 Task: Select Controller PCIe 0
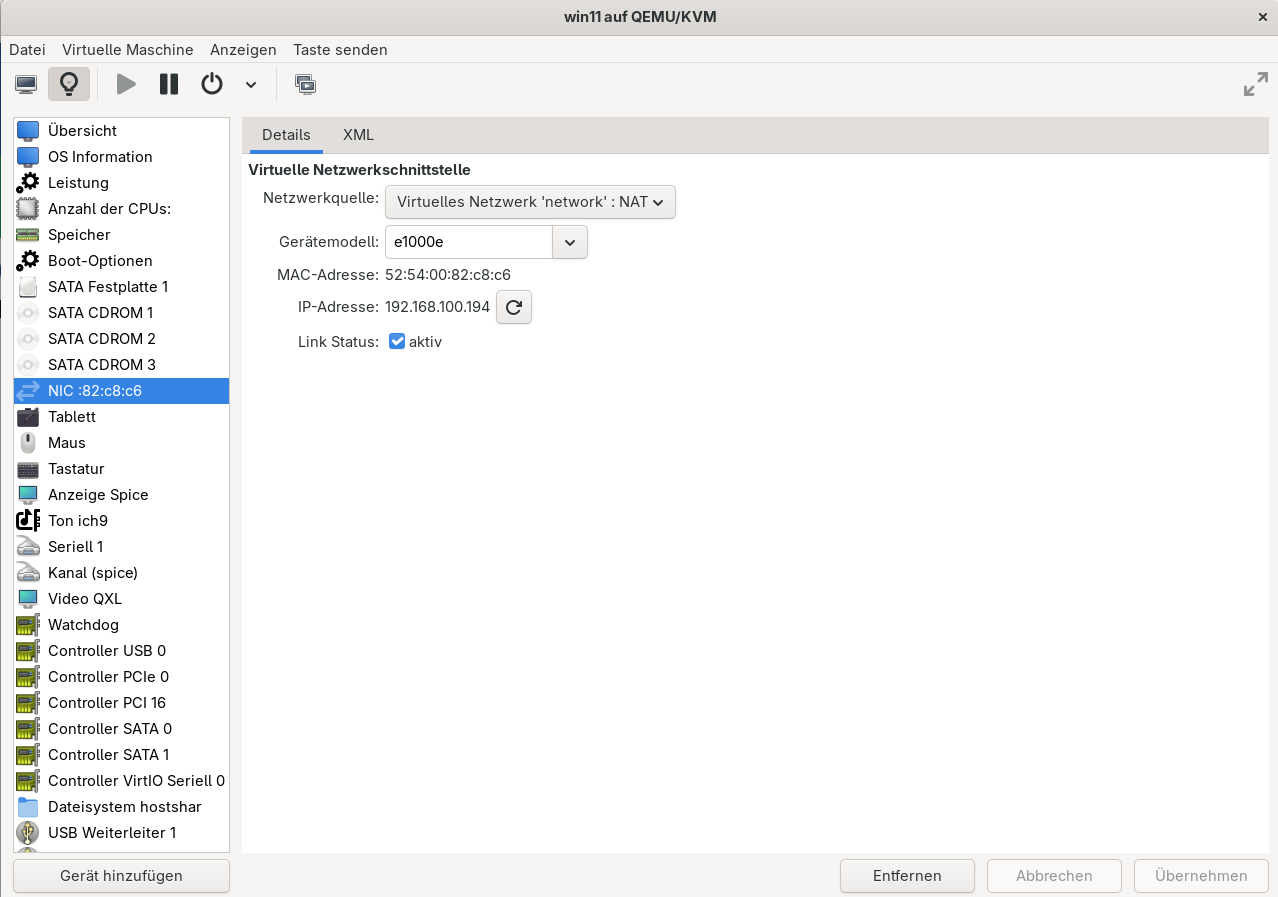tap(121, 677)
